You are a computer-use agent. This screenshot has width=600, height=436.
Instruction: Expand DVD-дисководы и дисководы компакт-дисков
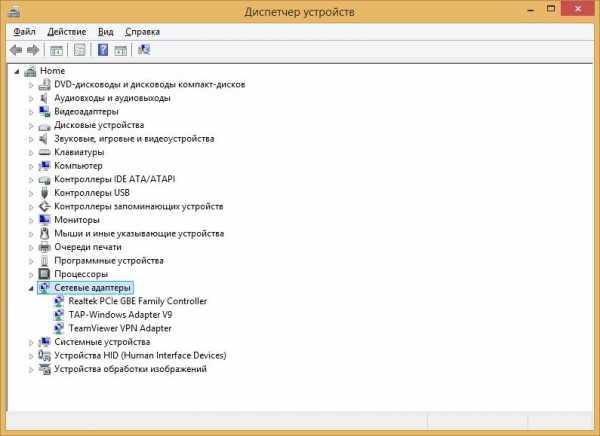(x=31, y=85)
